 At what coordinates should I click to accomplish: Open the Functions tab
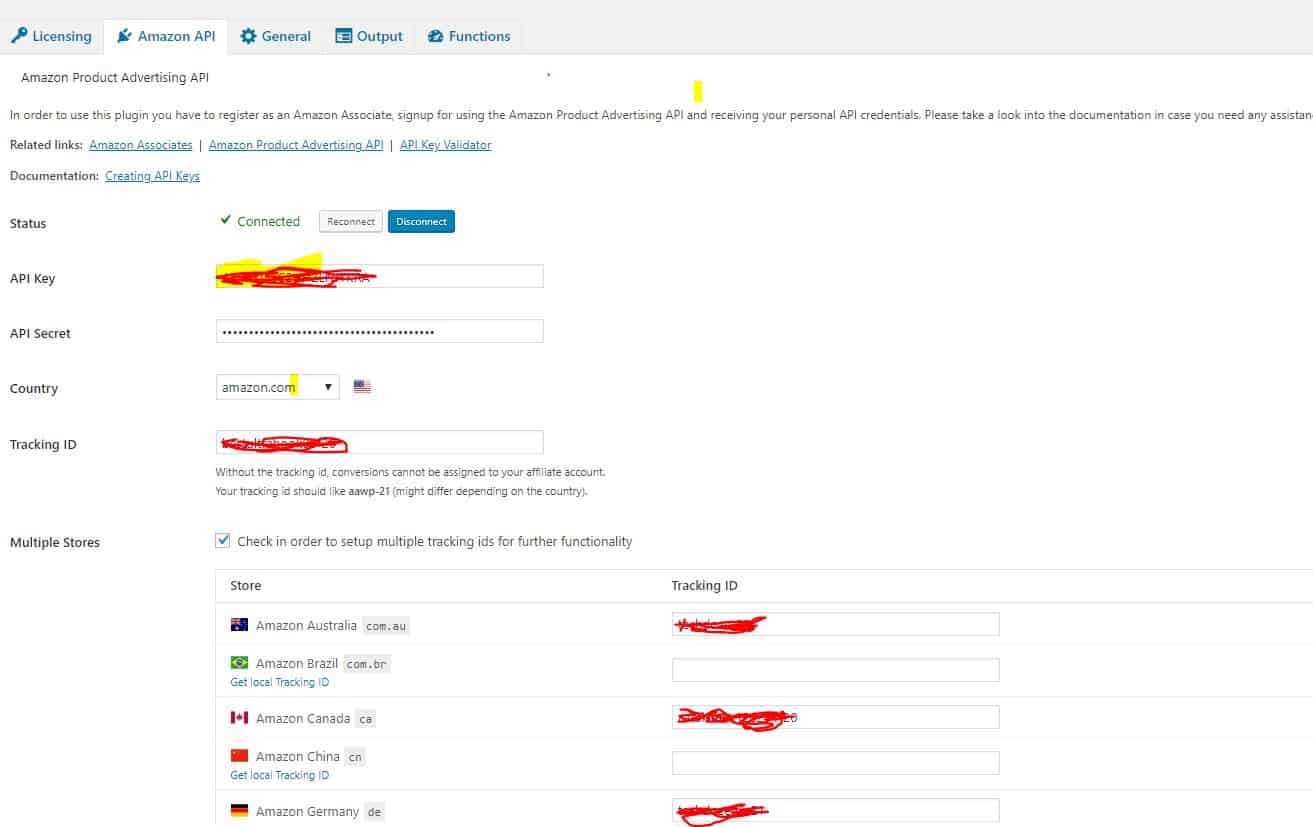[x=468, y=36]
